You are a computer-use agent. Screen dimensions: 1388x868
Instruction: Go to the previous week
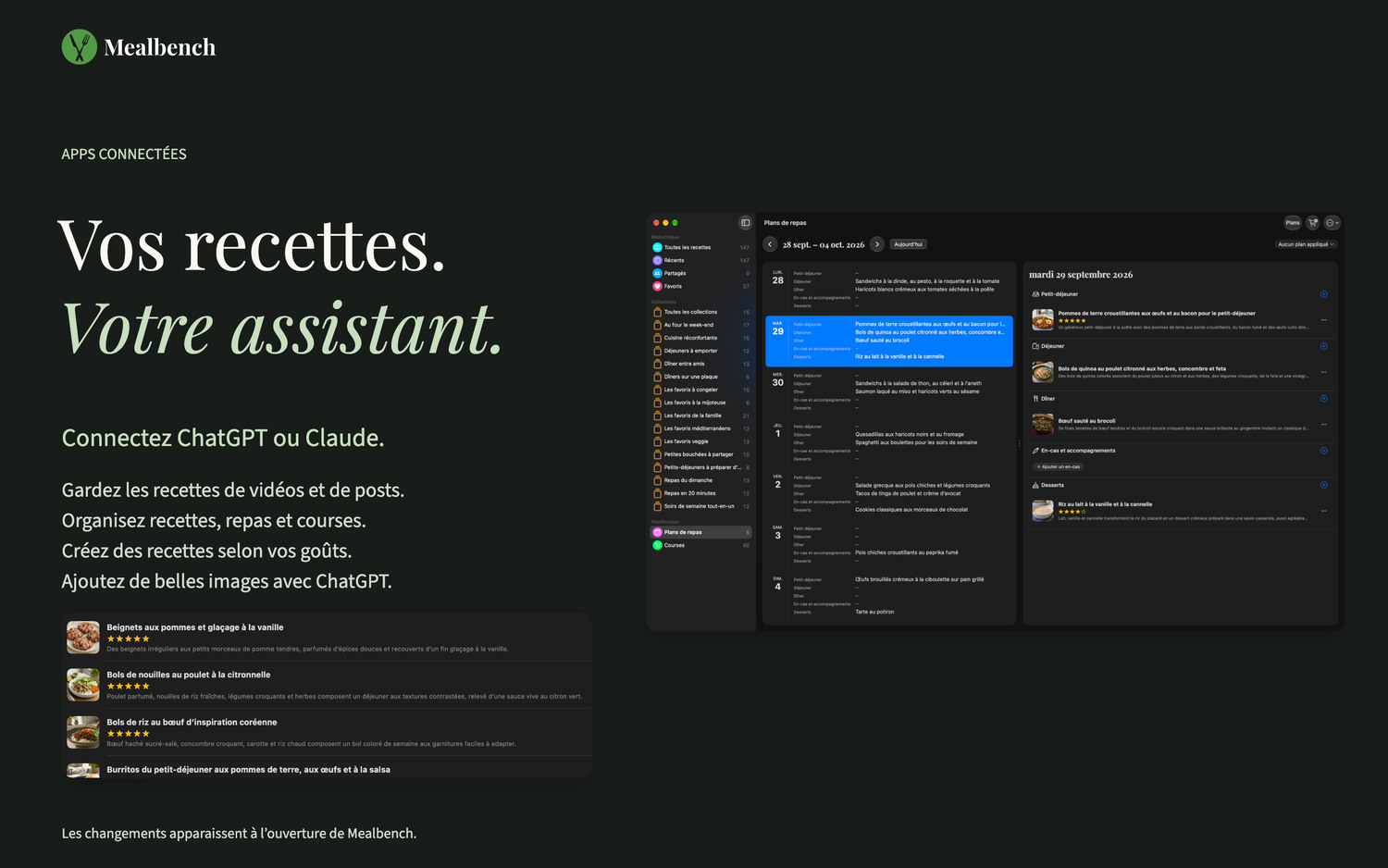[x=770, y=244]
